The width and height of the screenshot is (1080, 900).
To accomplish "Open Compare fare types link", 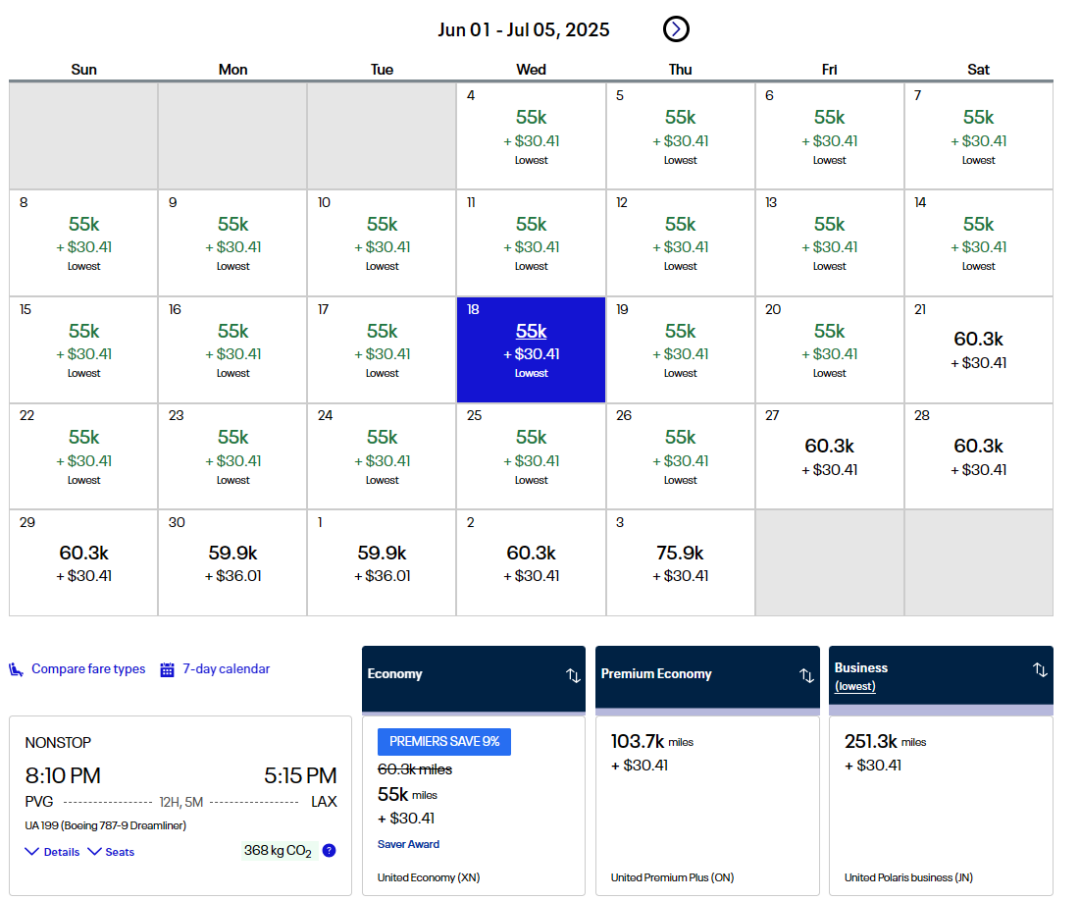I will [x=88, y=669].
